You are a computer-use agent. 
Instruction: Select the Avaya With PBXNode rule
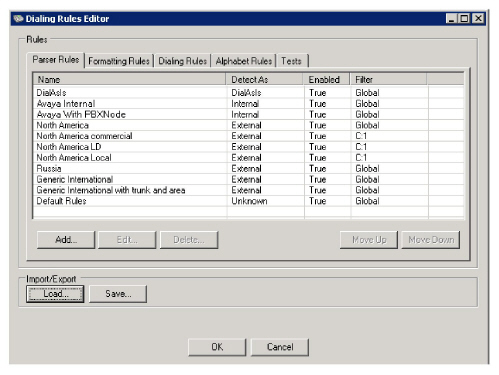(81, 114)
